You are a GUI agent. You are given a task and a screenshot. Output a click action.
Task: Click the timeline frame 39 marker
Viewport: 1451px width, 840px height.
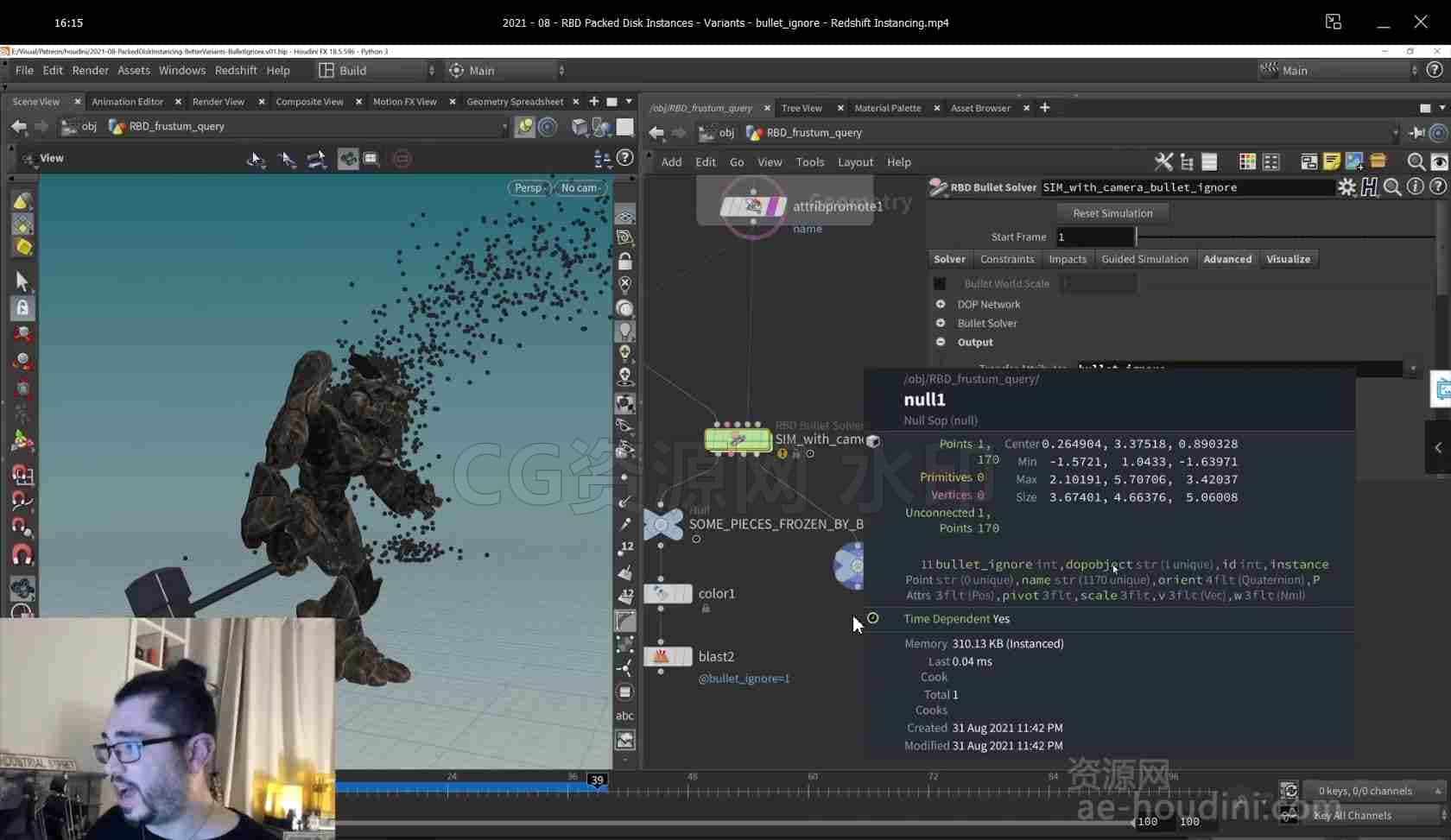(x=597, y=780)
